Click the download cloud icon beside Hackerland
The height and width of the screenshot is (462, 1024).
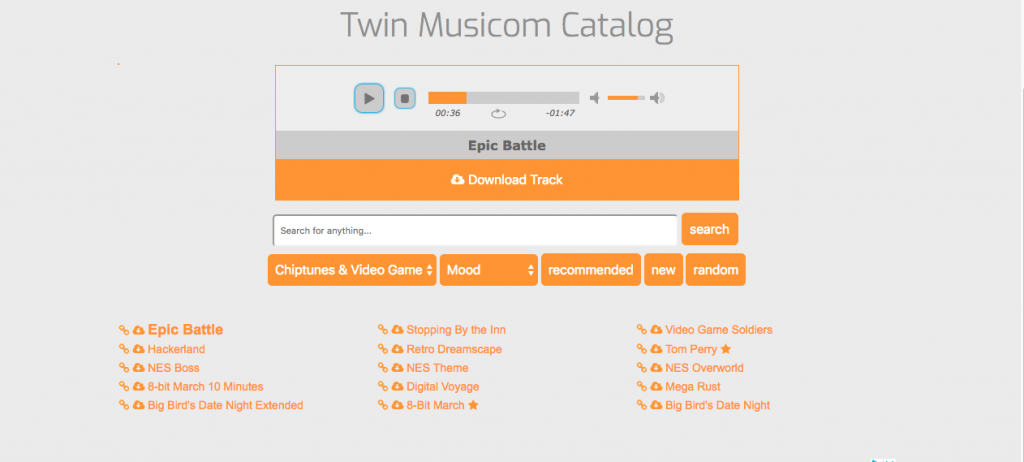click(x=139, y=349)
